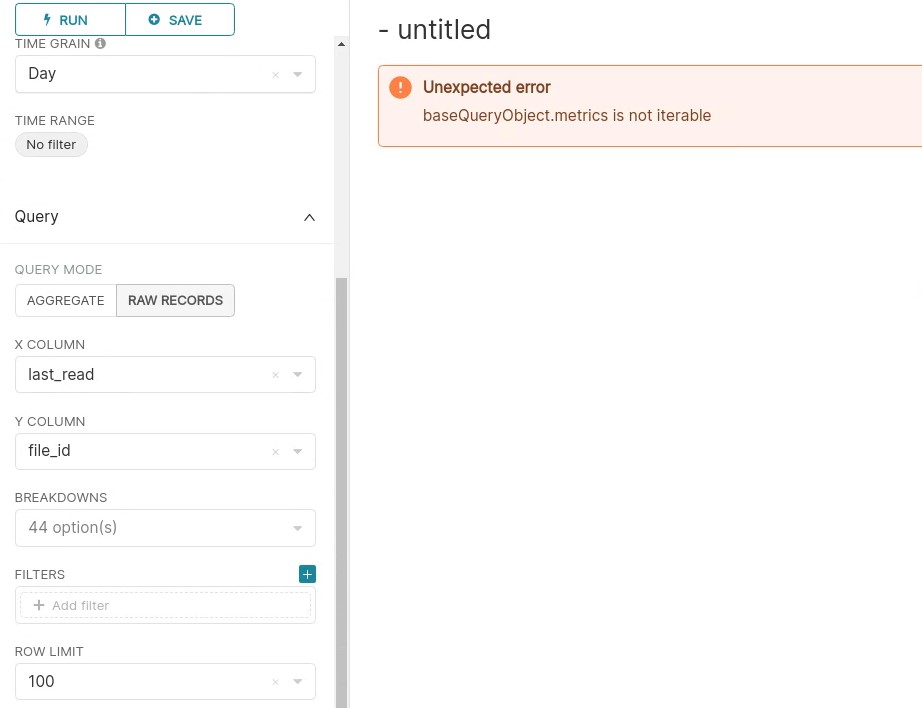The image size is (922, 708).
Task: Switch to AGGREGATE query mode
Action: point(65,300)
